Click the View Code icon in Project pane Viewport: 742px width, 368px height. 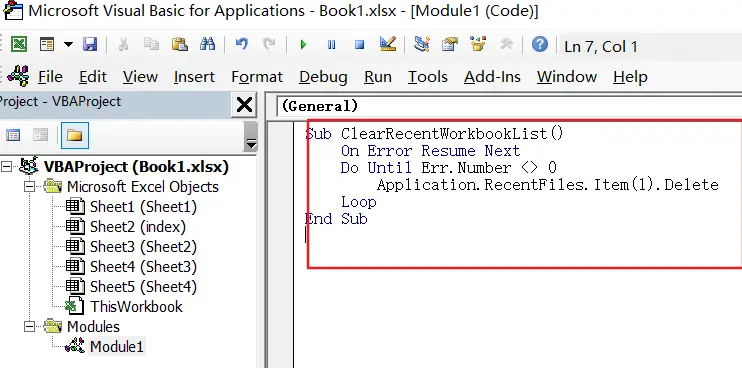[13, 136]
